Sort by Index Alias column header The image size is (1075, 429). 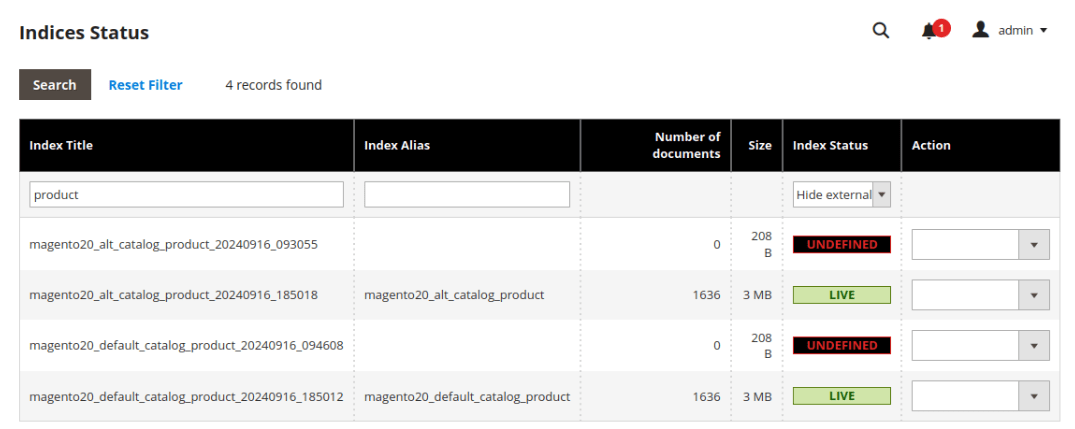397,145
